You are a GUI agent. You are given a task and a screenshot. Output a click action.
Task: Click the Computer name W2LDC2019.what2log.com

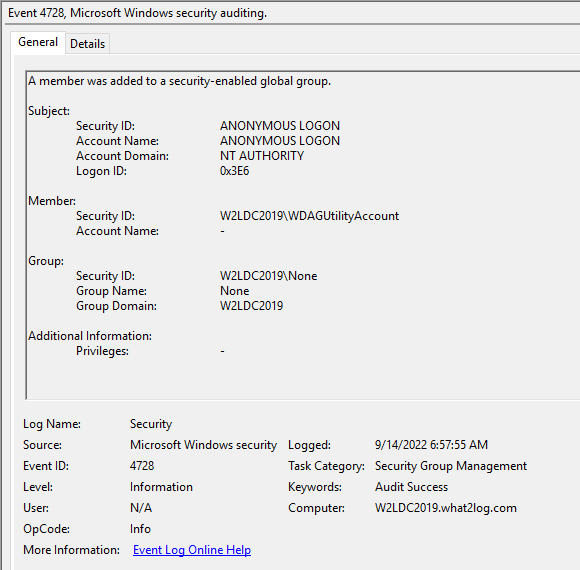point(446,508)
